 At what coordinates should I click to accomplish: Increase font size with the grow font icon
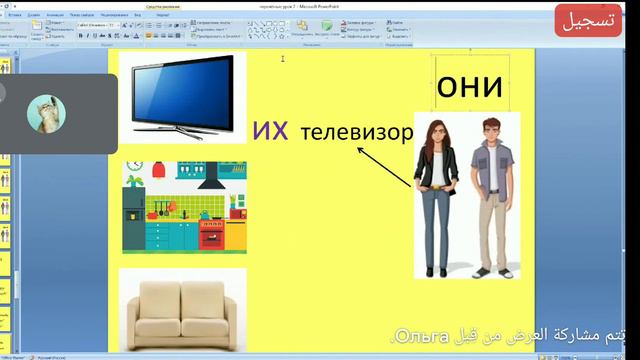point(124,25)
